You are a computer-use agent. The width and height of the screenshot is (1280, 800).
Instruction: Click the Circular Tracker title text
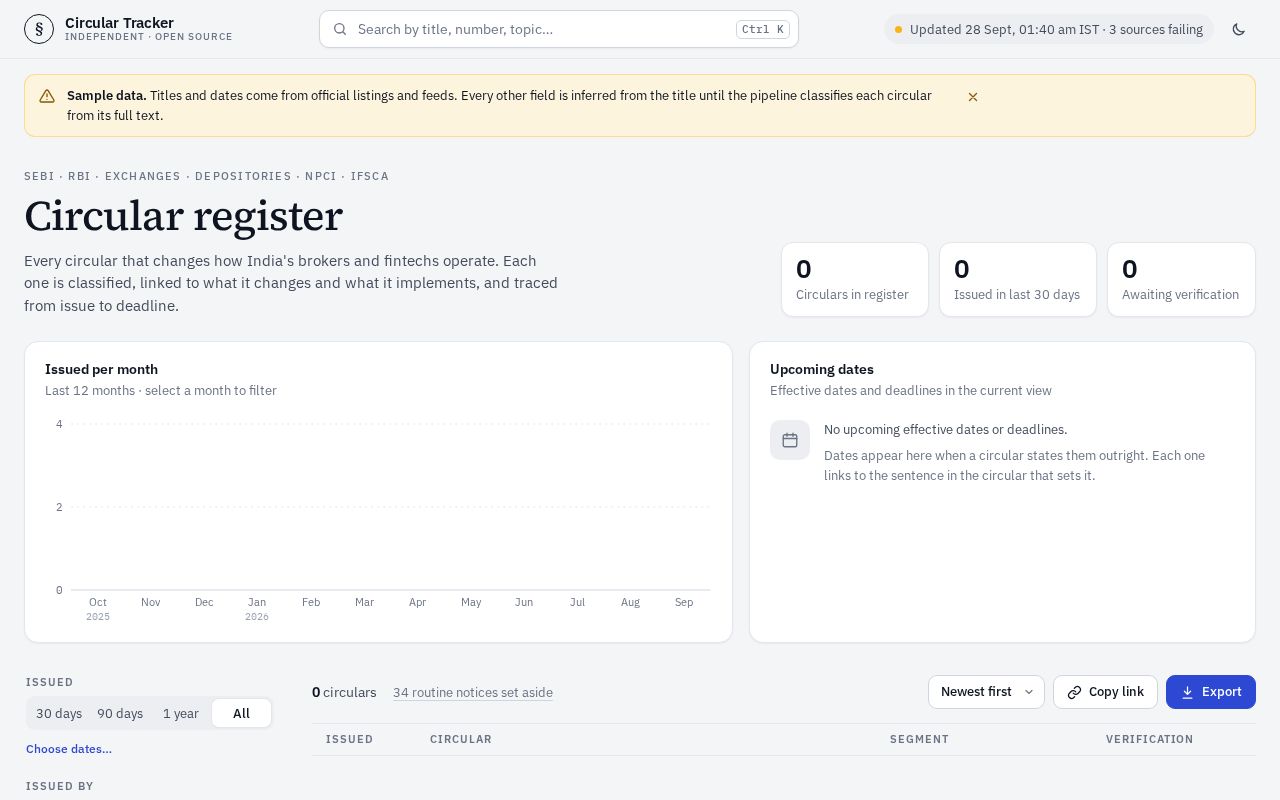119,22
